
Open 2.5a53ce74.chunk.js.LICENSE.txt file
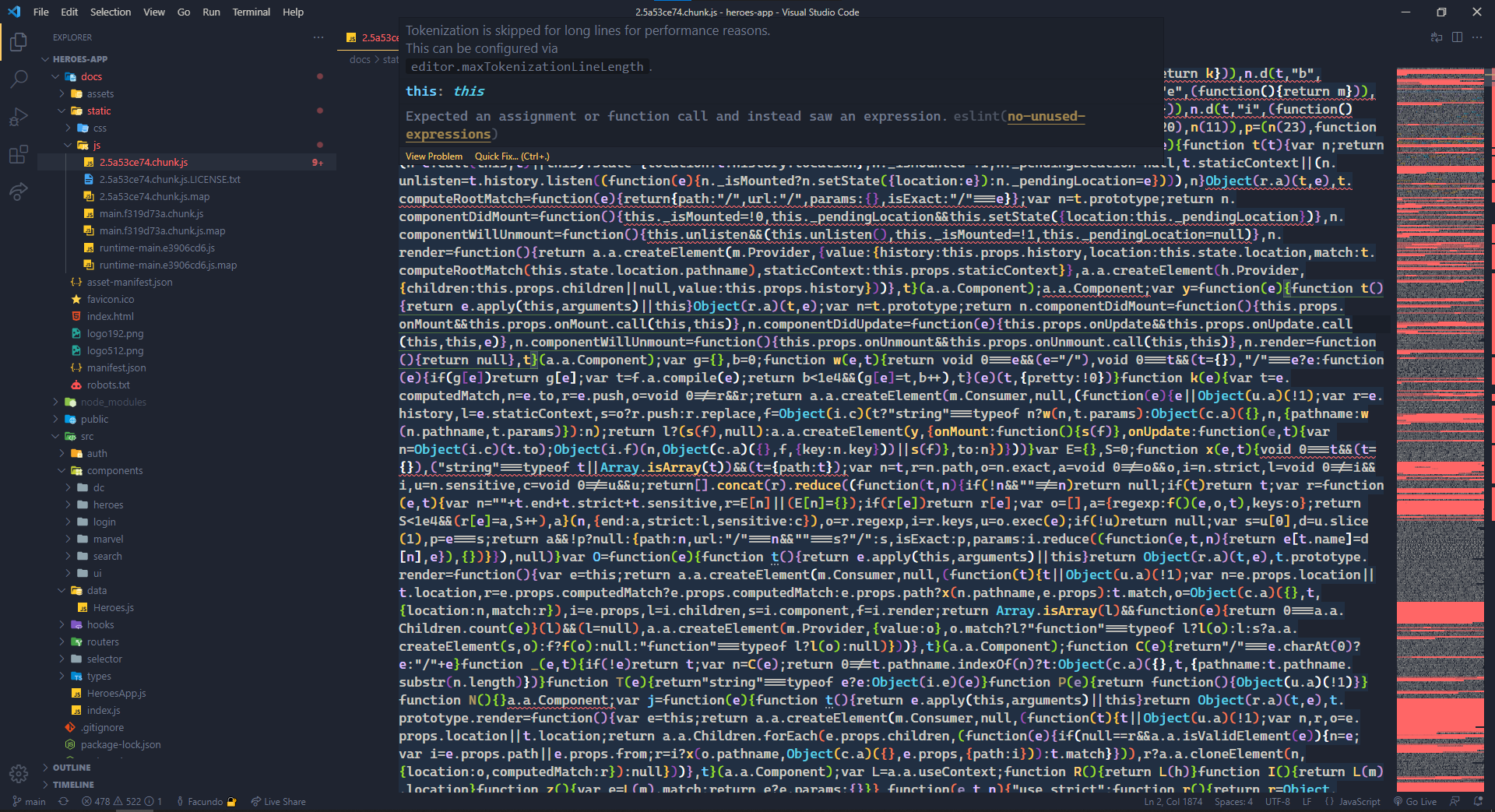click(x=170, y=179)
